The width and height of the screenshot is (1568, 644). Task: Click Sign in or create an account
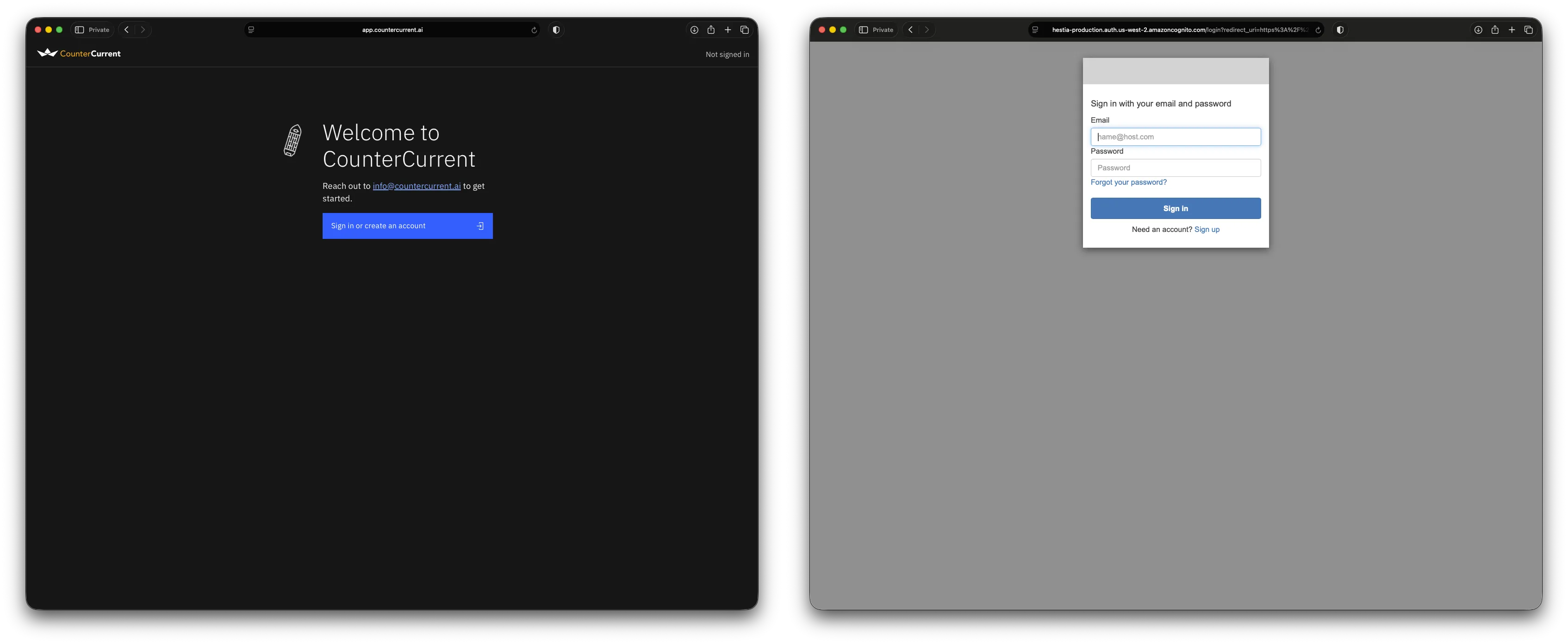pos(407,226)
